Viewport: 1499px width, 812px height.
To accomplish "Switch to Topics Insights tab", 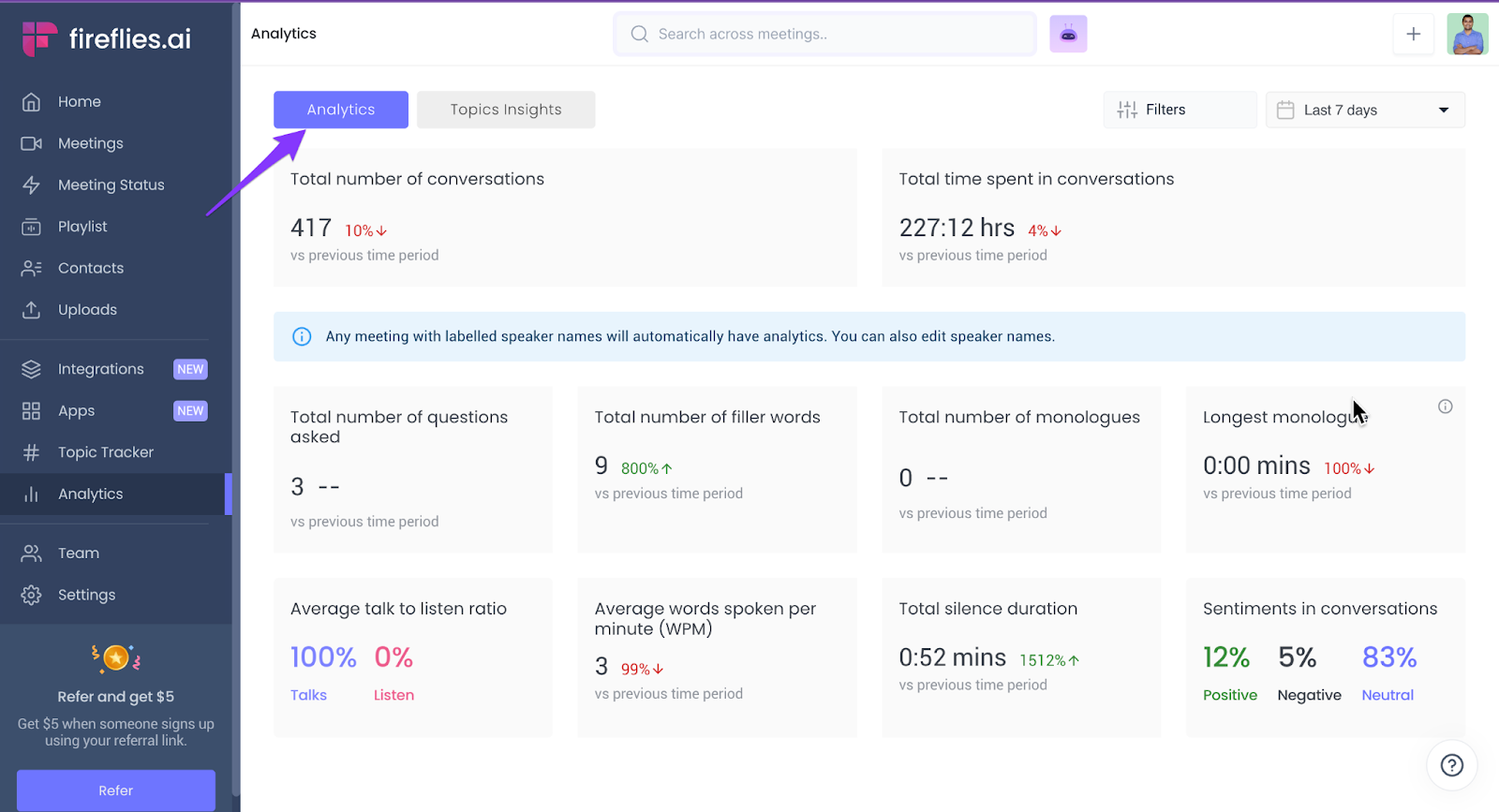I will (x=506, y=110).
